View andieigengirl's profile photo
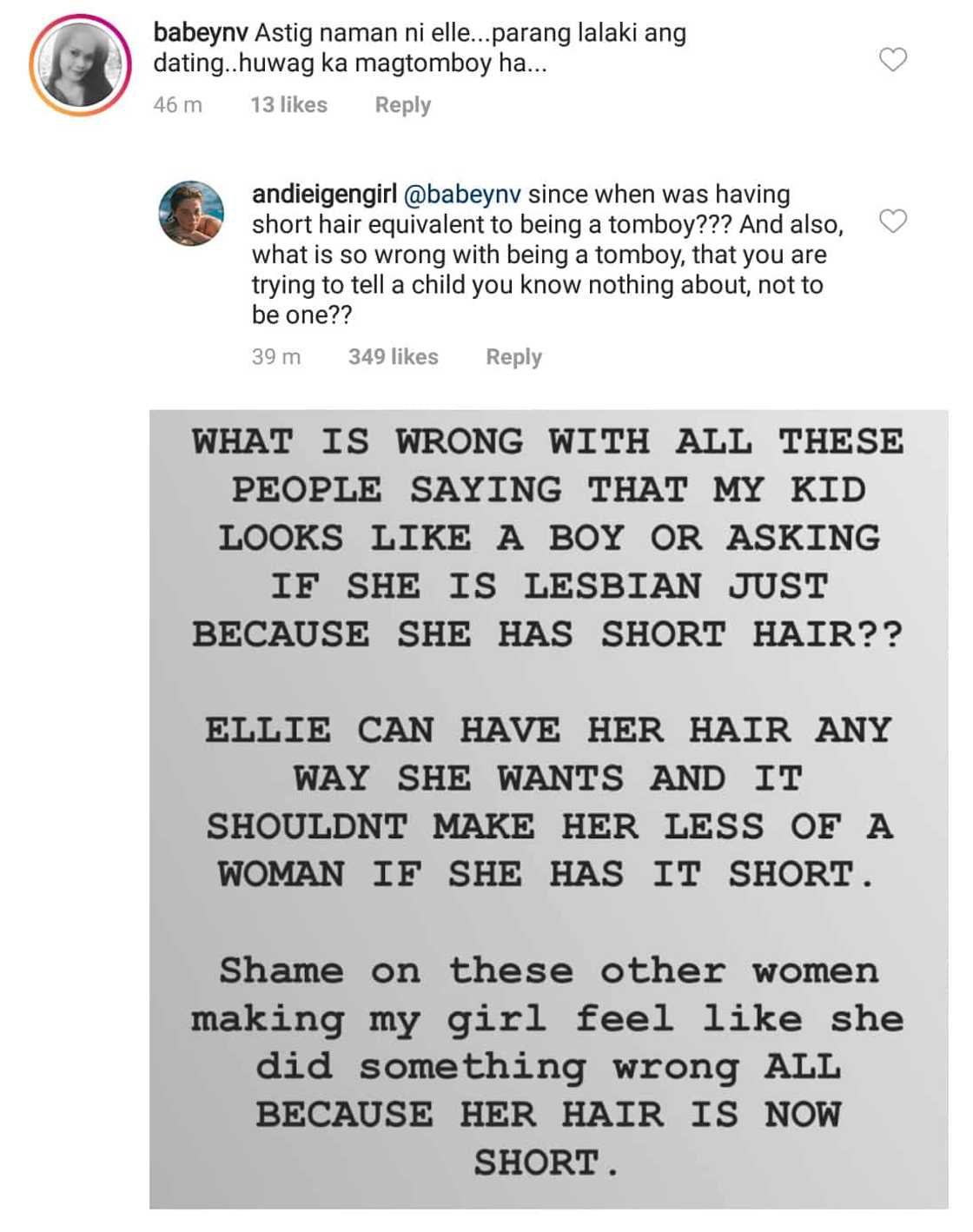Screen dimensions: 973x1232 tap(191, 214)
